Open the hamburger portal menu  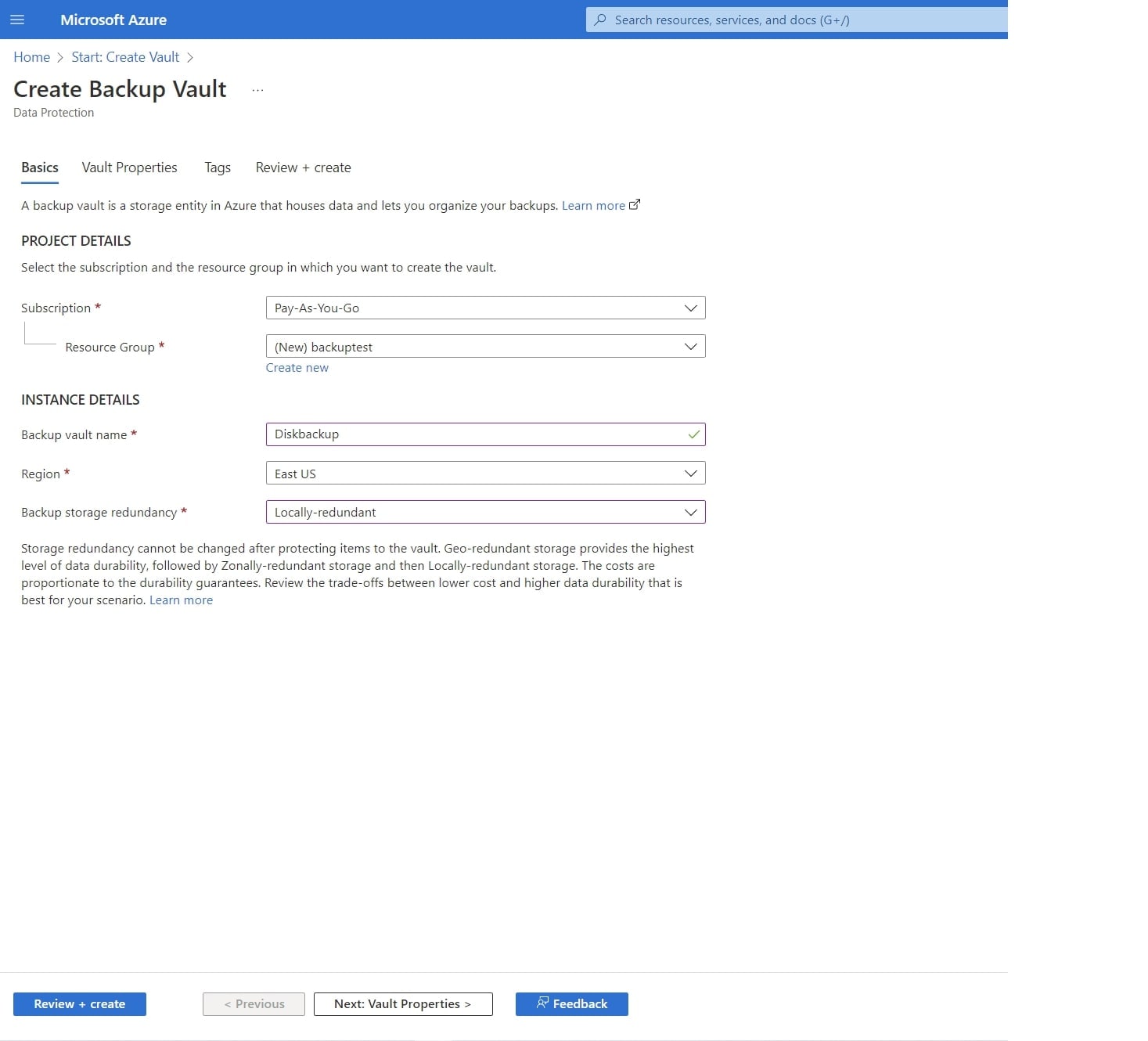tap(17, 20)
